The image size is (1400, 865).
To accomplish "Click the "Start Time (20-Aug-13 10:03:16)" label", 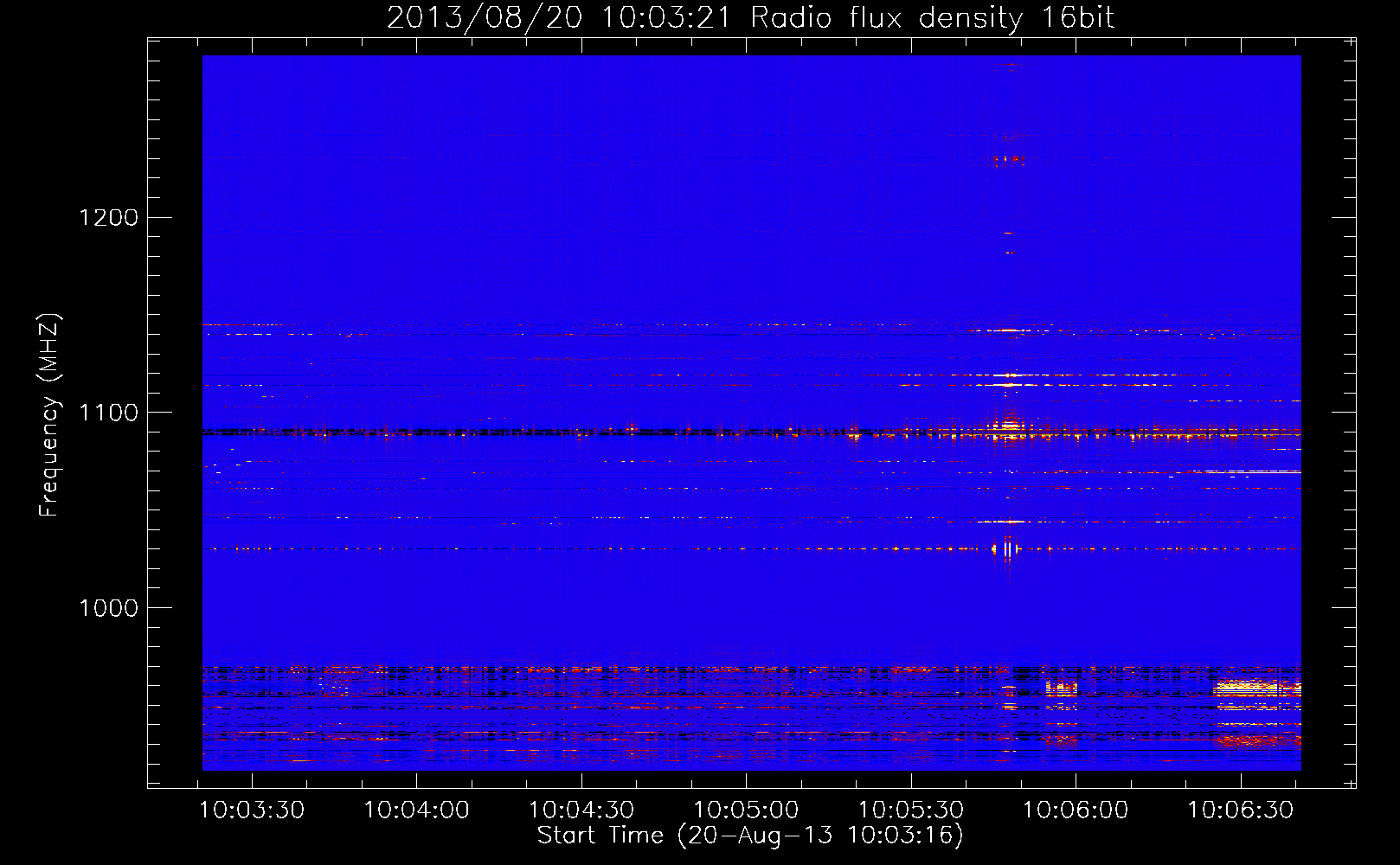I will point(750,836).
